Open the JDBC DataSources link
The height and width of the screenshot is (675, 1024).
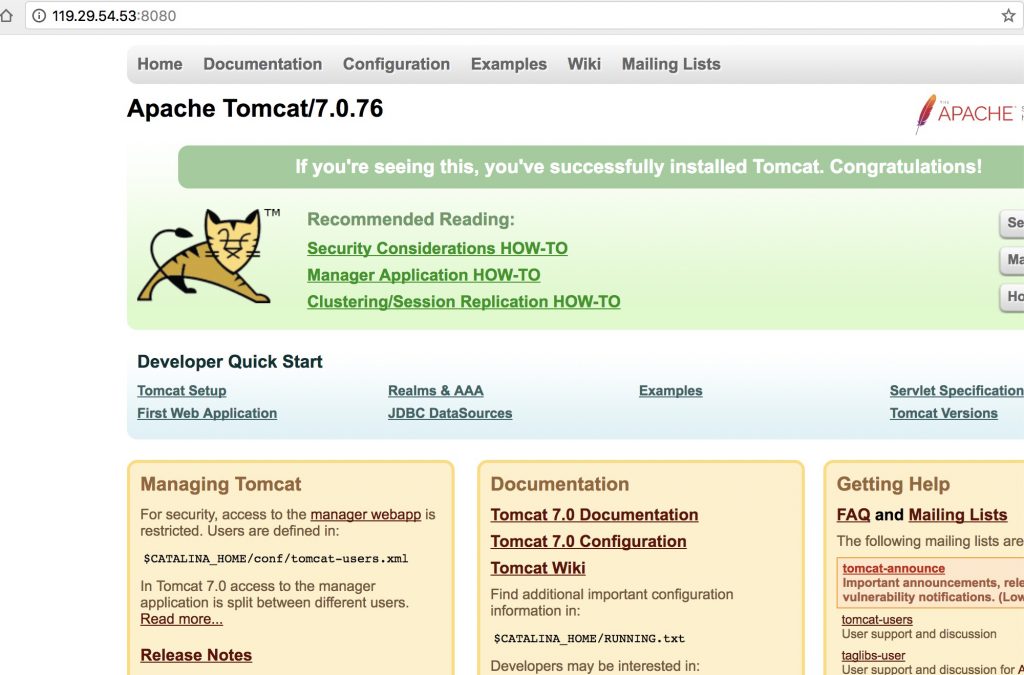click(x=450, y=413)
